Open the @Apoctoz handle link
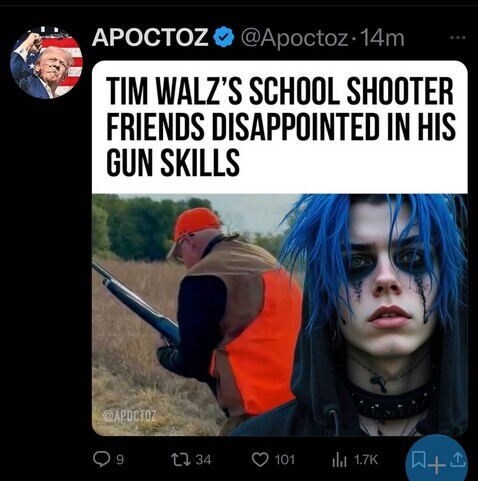478x481 pixels. click(294, 38)
